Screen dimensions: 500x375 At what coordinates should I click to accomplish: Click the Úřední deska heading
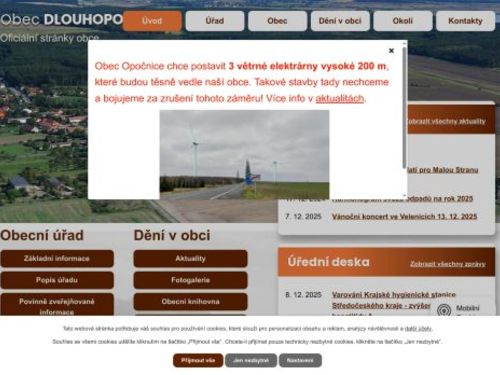pos(329,262)
